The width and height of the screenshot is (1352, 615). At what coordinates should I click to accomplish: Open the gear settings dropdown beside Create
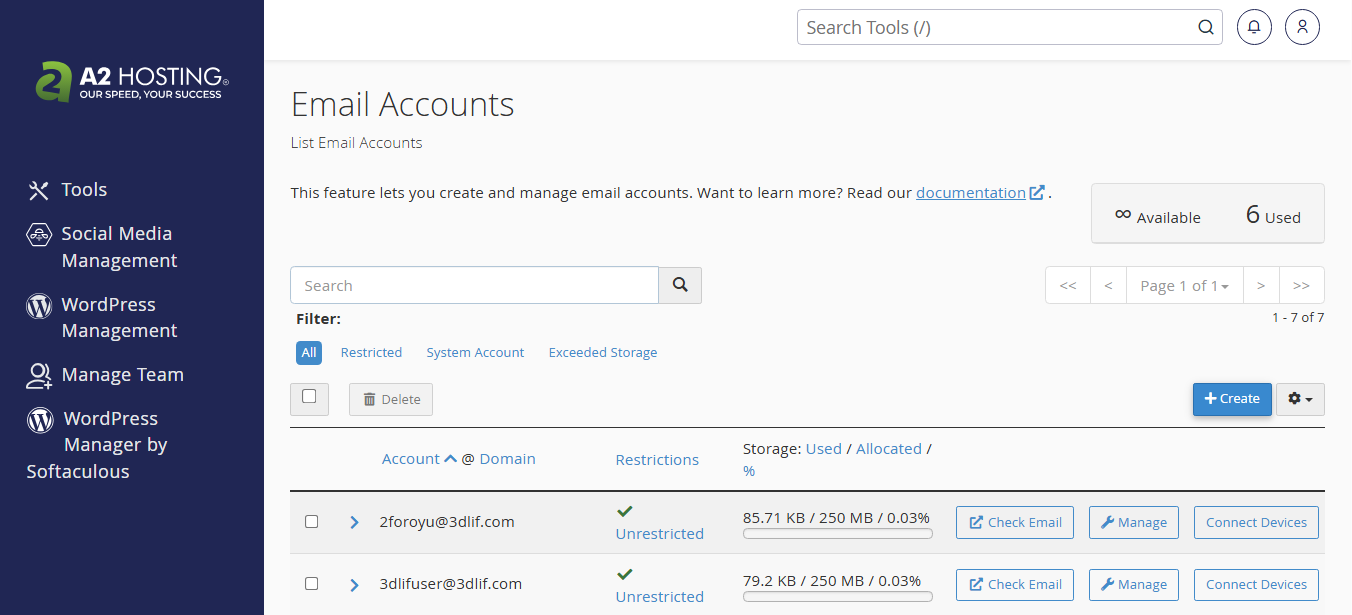pos(1300,398)
